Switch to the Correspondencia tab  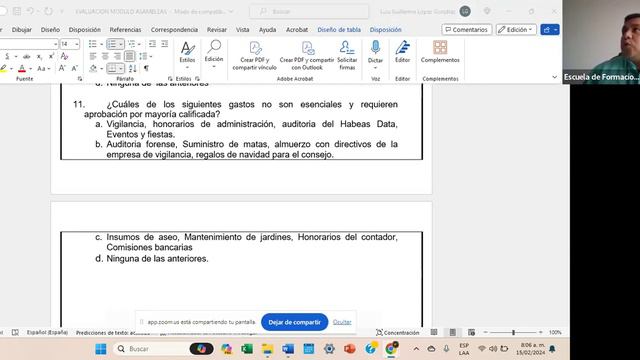click(174, 30)
